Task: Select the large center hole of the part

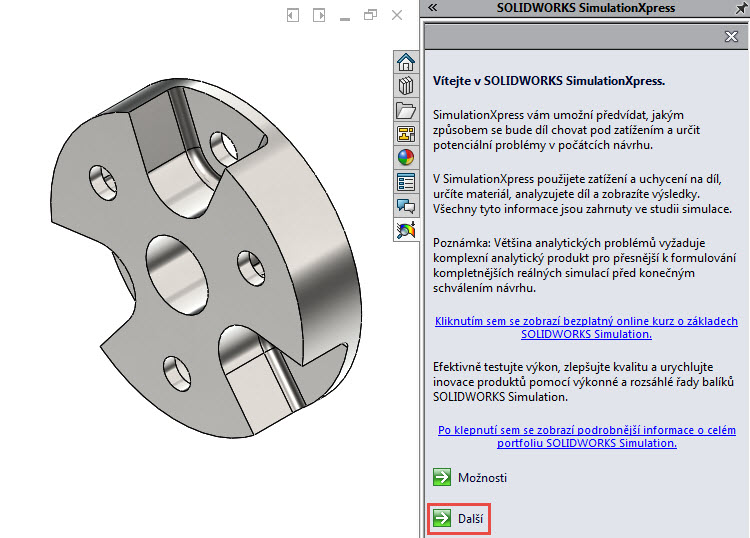Action: [x=177, y=275]
